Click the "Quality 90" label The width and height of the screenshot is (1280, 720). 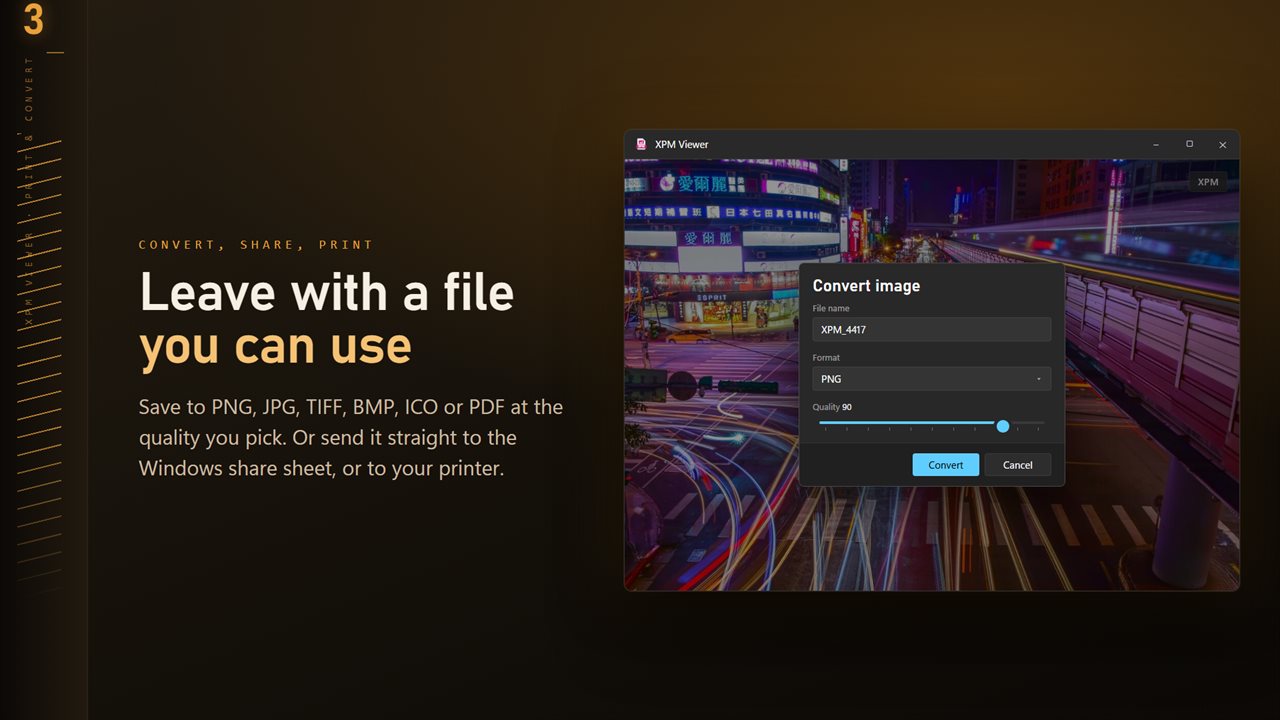coord(832,407)
